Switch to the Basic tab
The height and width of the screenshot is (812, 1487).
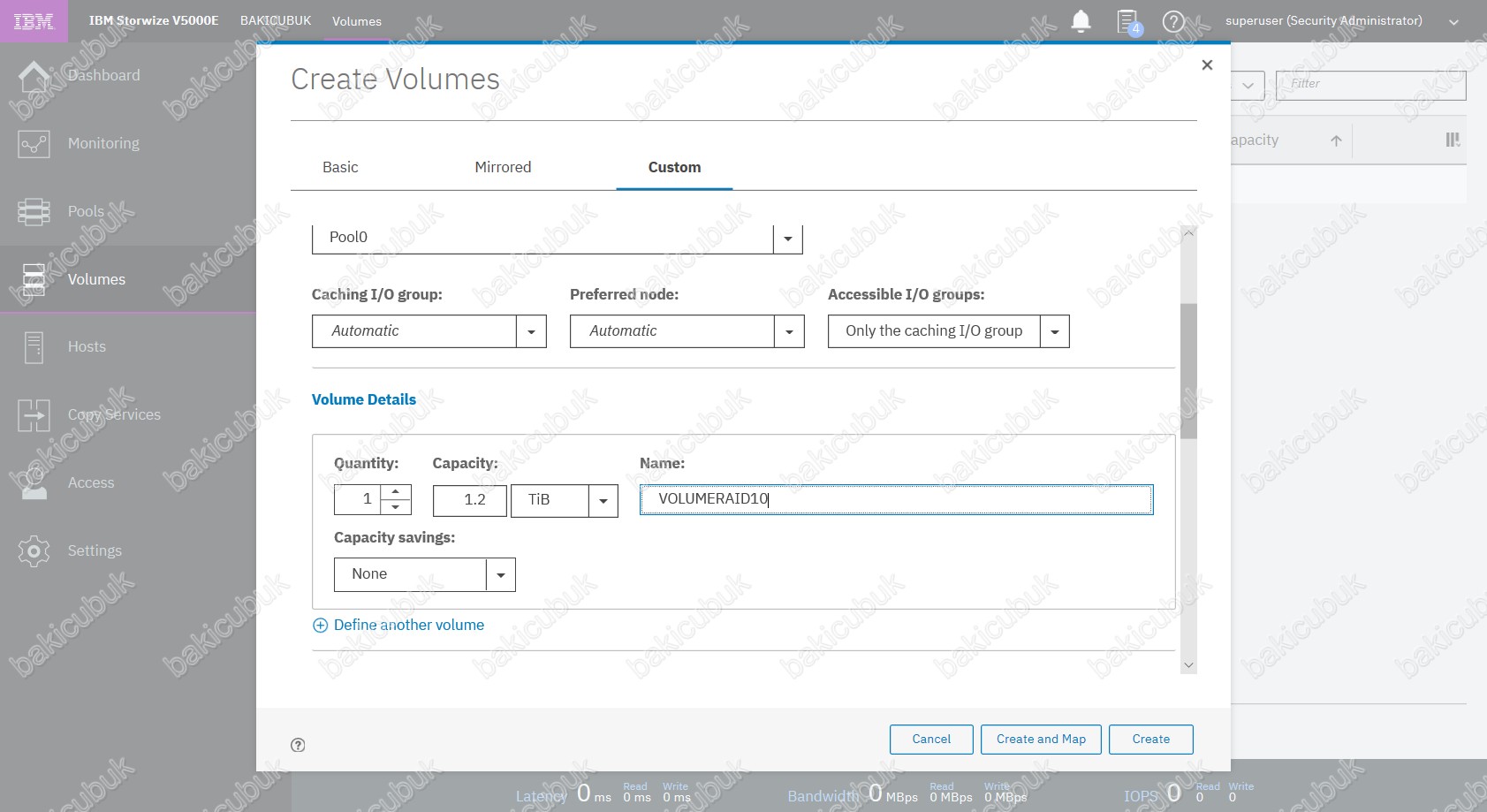pos(340,167)
